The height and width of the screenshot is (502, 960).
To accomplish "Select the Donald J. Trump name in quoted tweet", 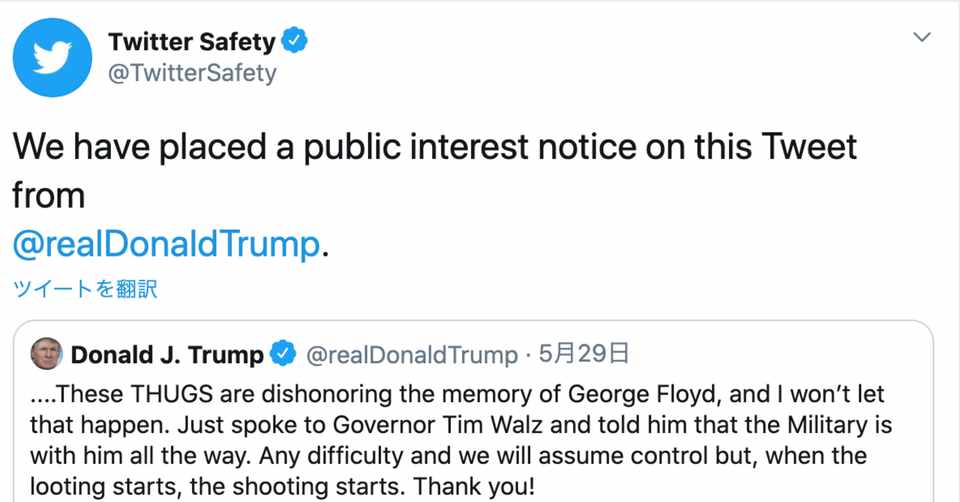I will pyautogui.click(x=167, y=354).
